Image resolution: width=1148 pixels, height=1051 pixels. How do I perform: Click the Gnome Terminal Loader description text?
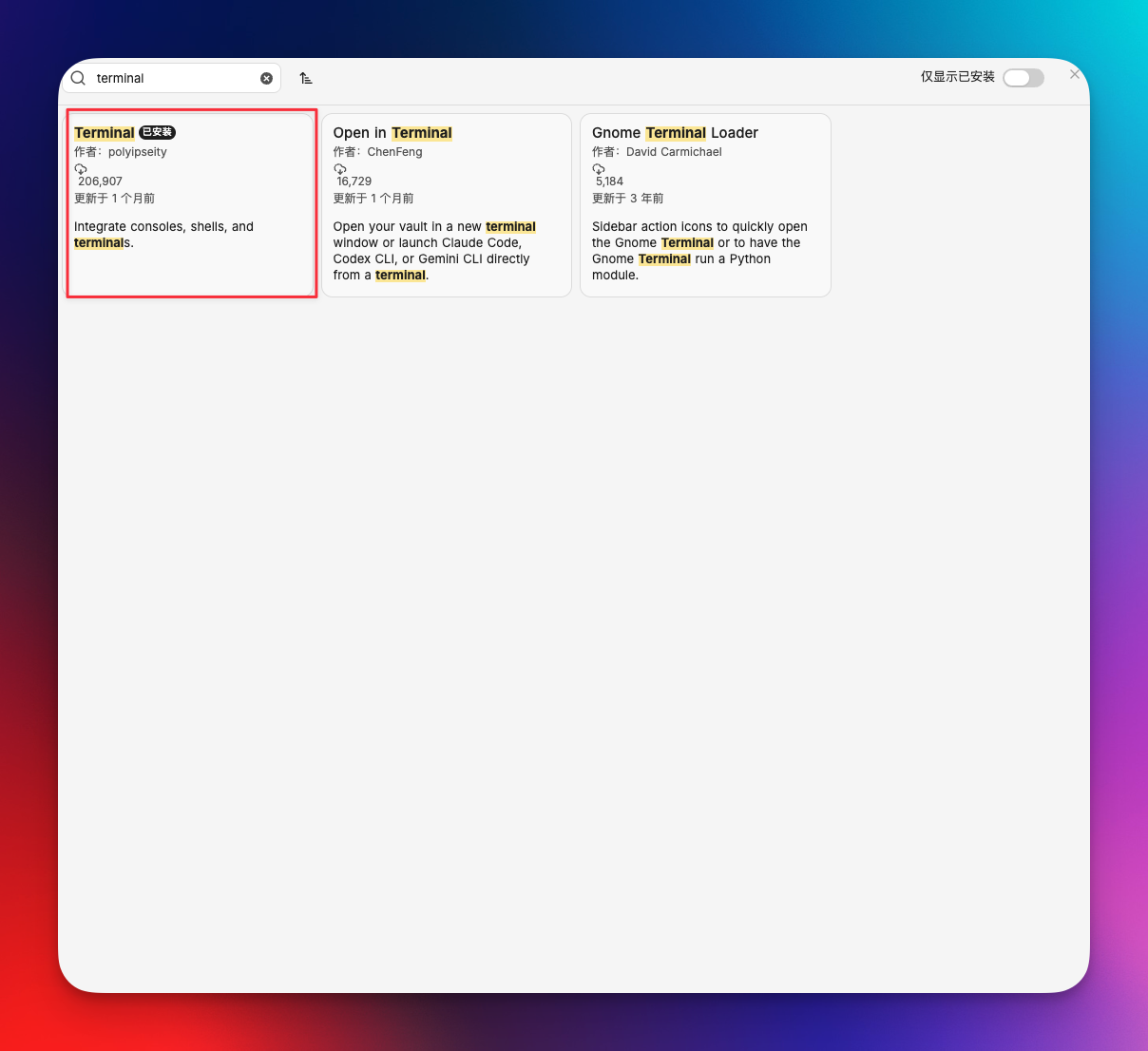tap(698, 251)
